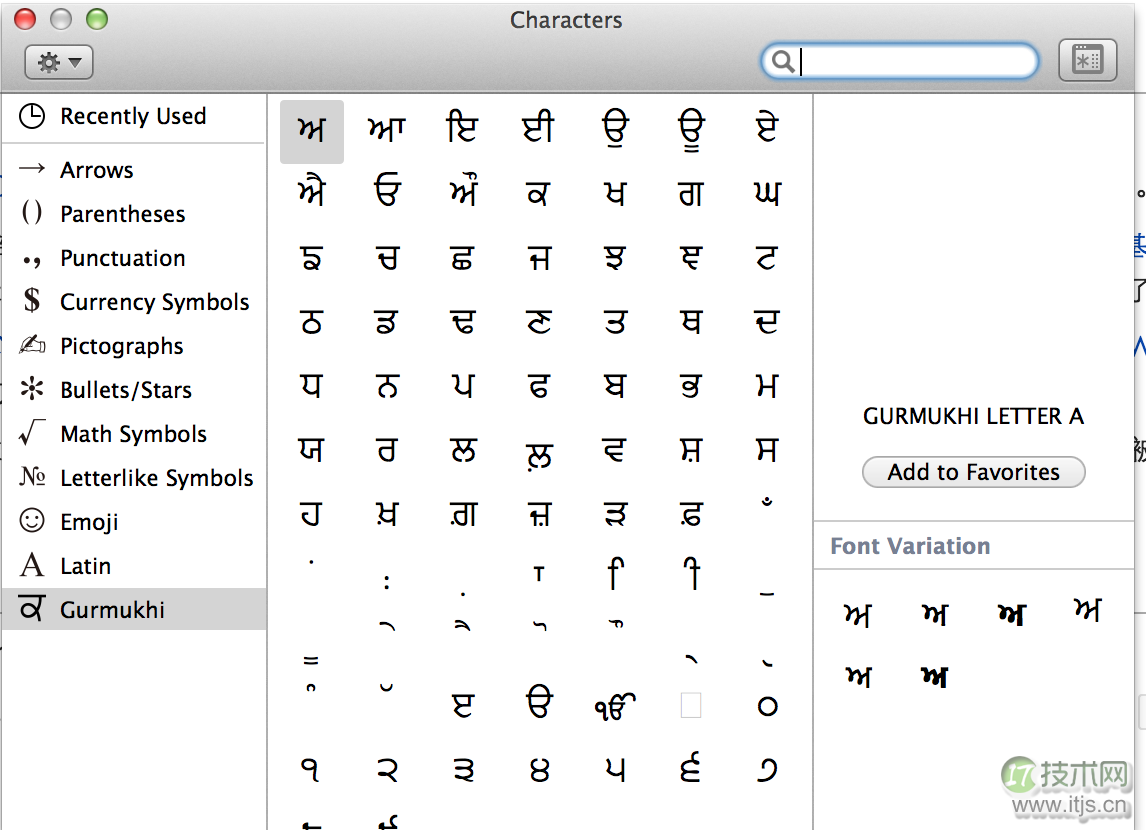1146x830 pixels.
Task: Open the gear action menu dropdown
Action: click(x=58, y=62)
